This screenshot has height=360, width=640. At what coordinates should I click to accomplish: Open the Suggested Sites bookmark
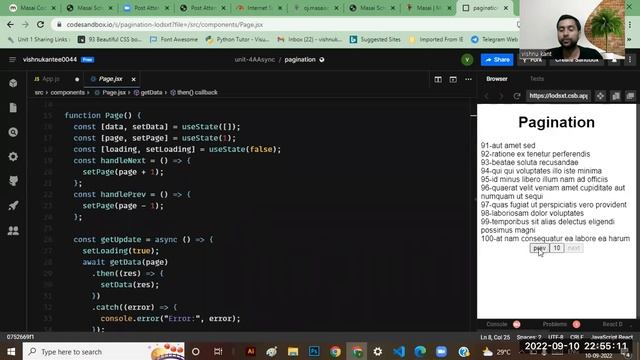tap(375, 40)
